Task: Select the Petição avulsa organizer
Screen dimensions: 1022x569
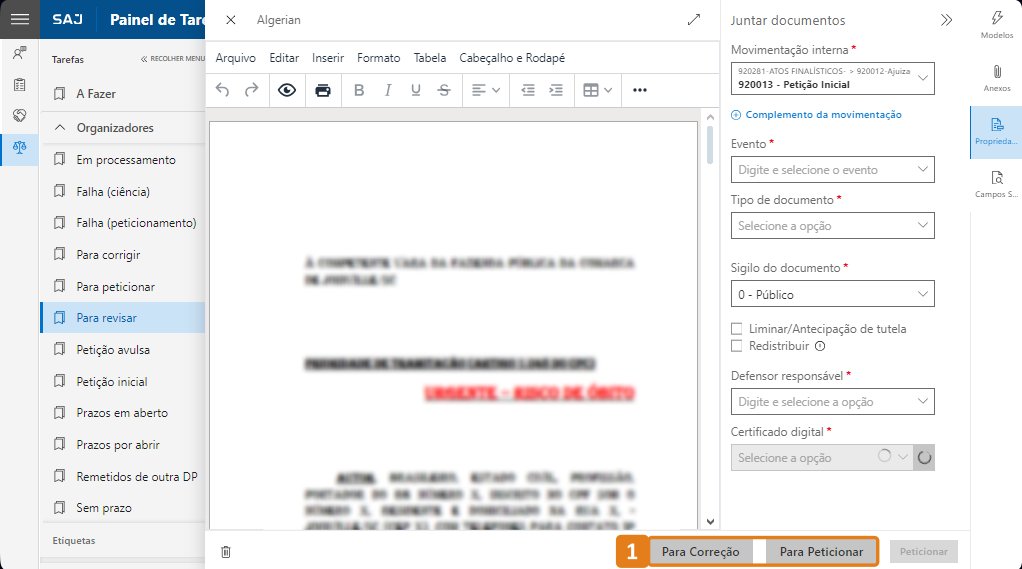Action: coord(123,350)
